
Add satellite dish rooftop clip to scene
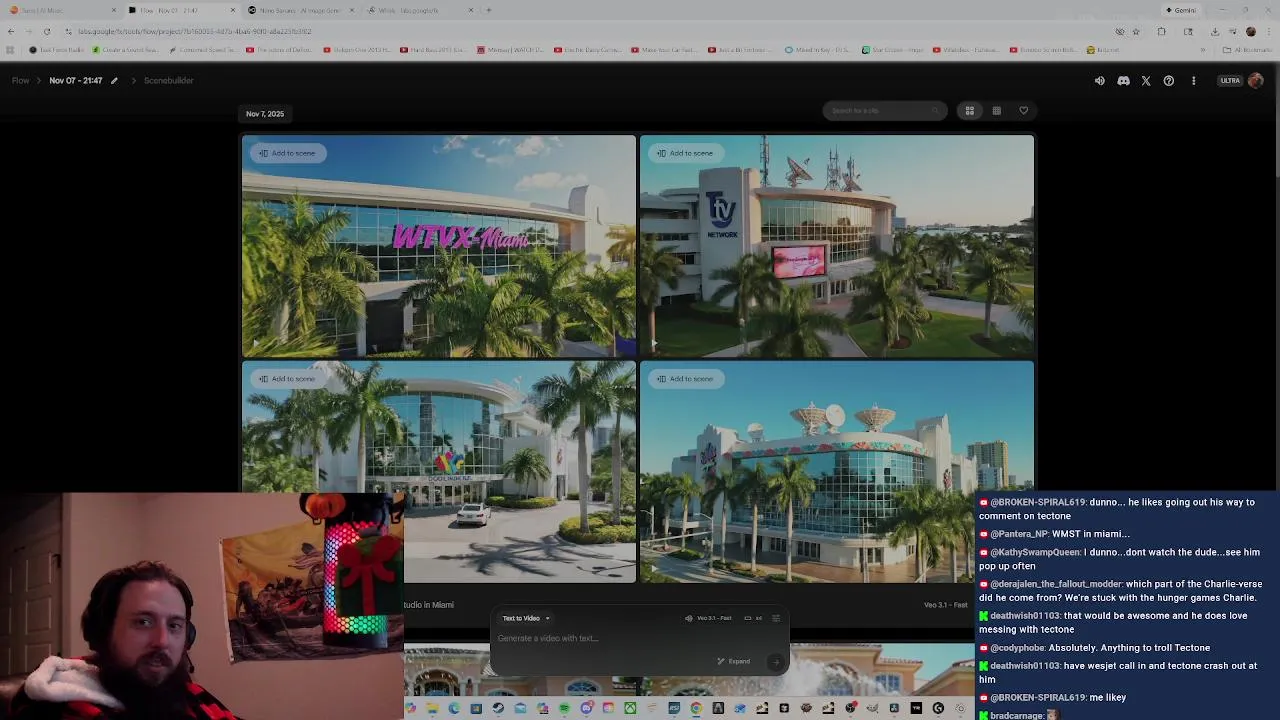685,379
